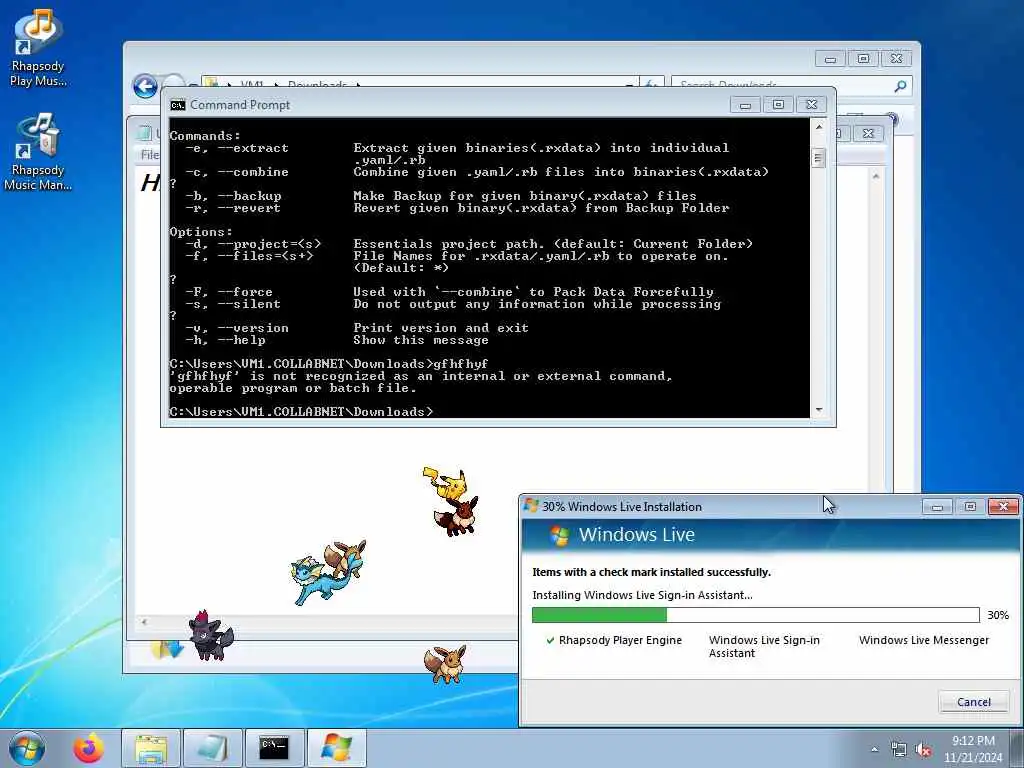
Task: Close the Windows Live Installation window
Action: (x=1003, y=506)
